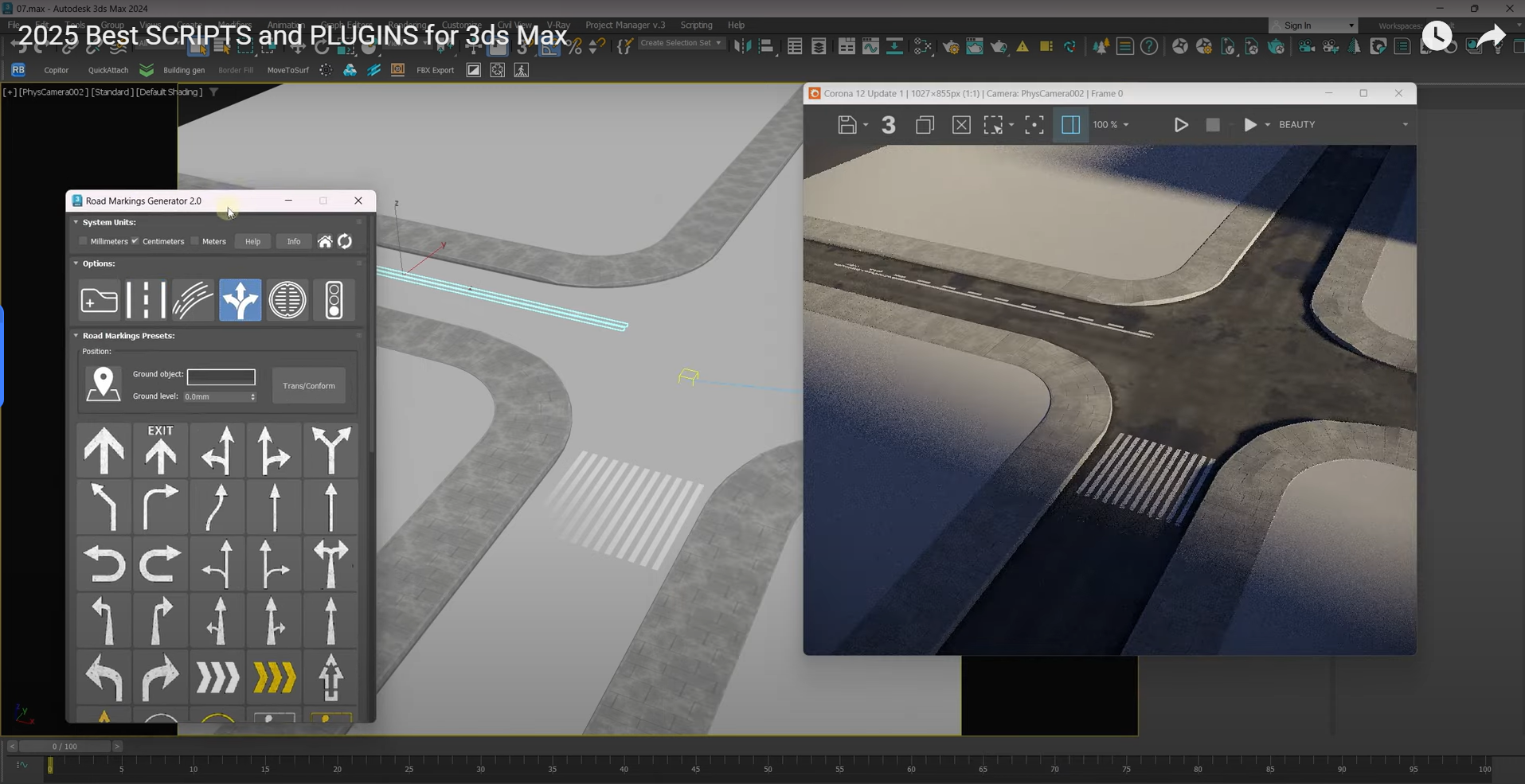Enable Millimeters units checkbox
This screenshot has height=784, width=1525.
pos(83,241)
